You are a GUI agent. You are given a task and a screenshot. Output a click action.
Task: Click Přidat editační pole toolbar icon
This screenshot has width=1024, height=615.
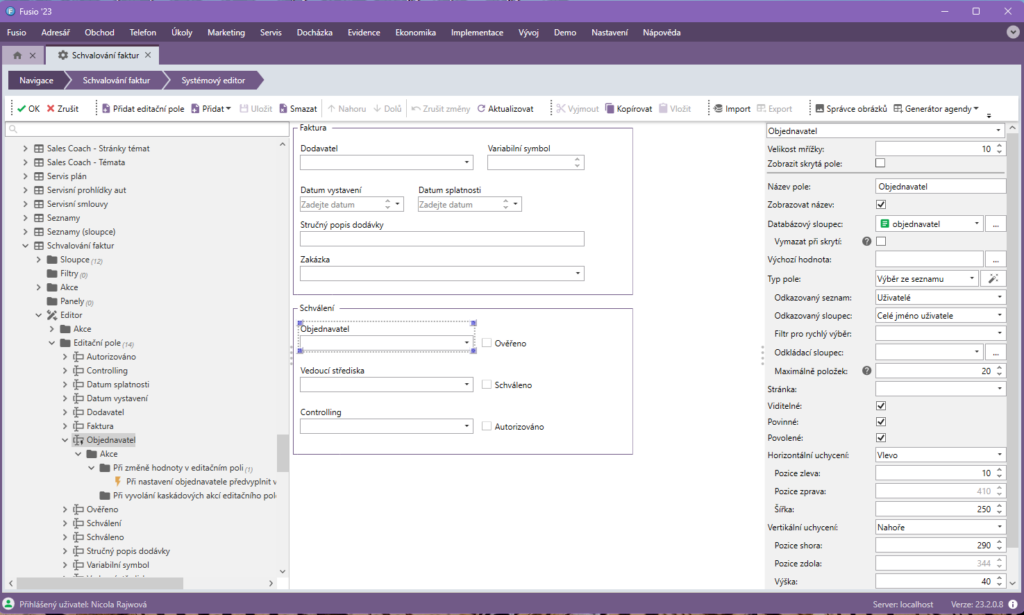pos(106,108)
